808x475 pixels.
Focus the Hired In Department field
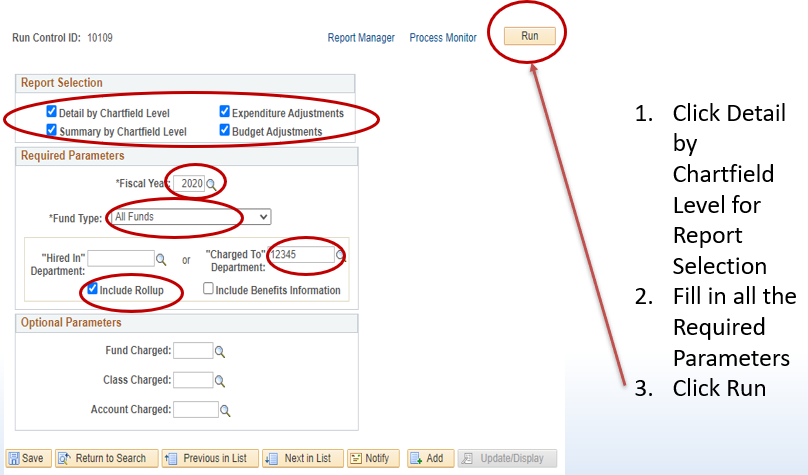[x=121, y=258]
